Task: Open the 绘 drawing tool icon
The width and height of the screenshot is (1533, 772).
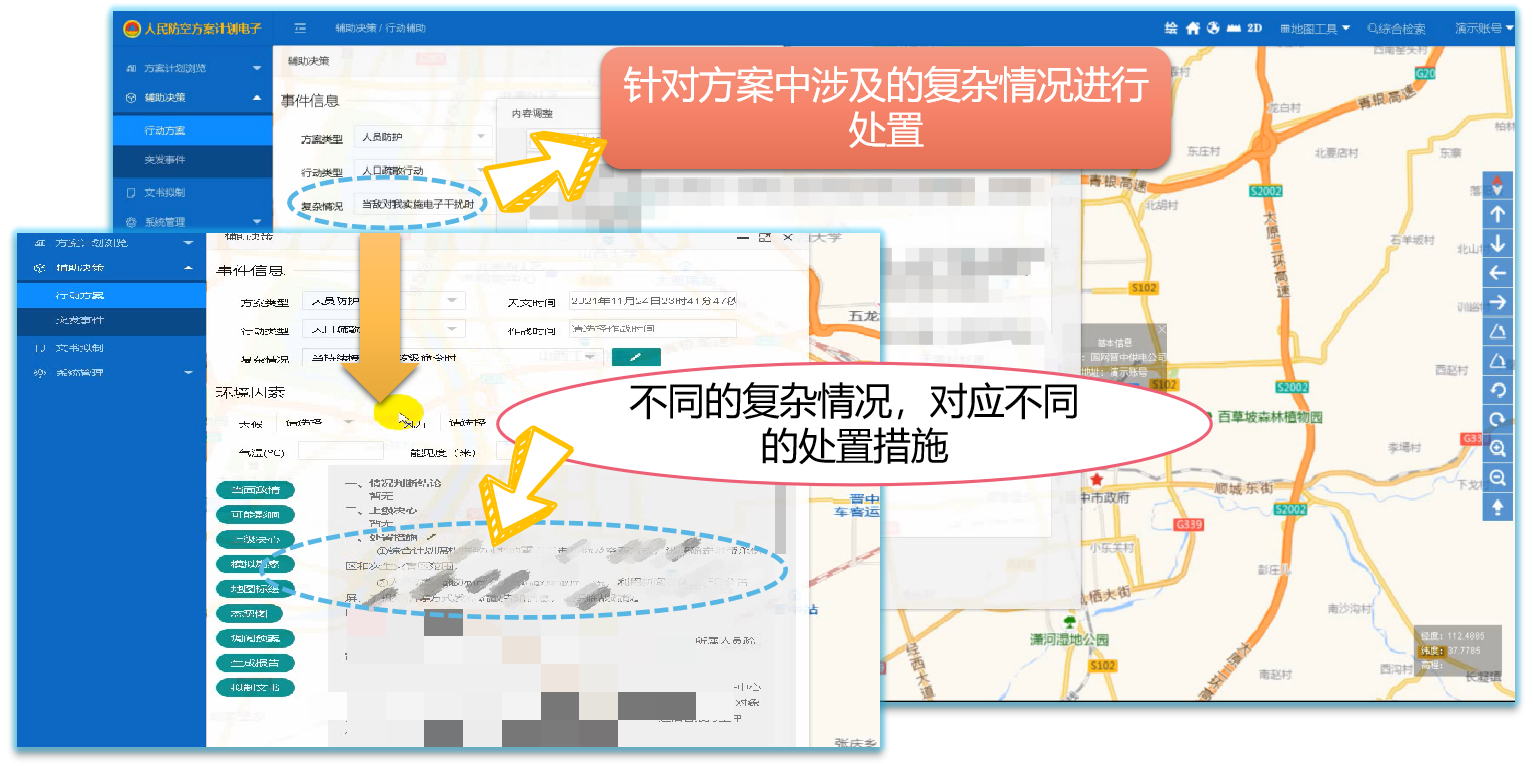Action: pos(1171,28)
